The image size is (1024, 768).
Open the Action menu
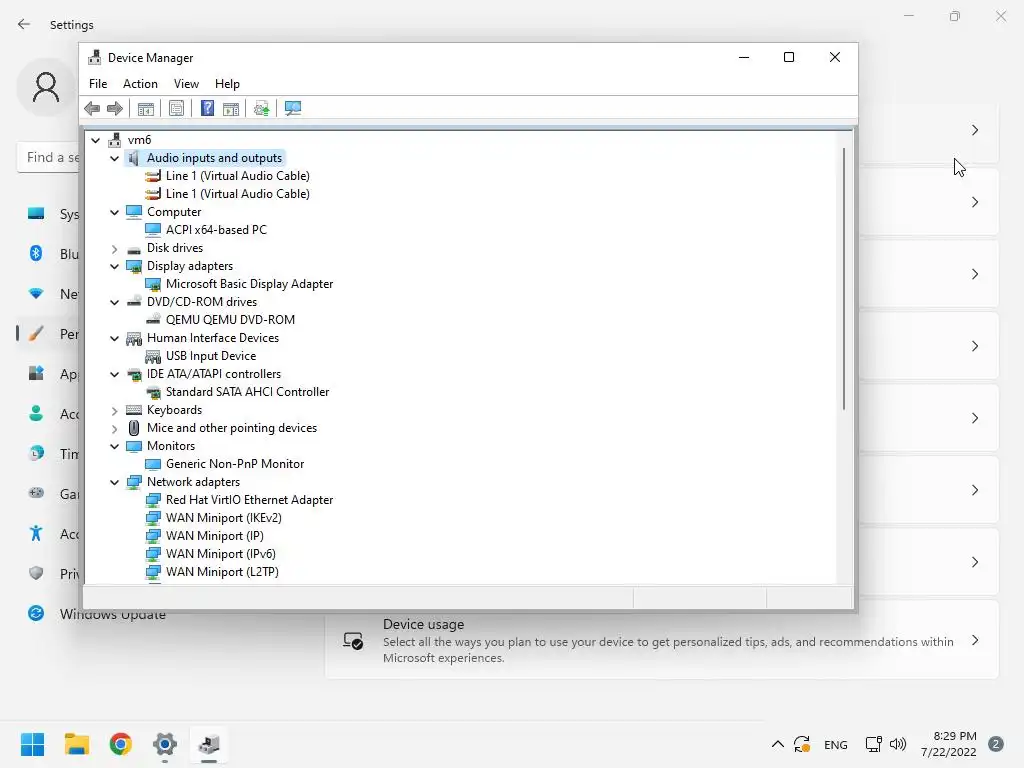[x=140, y=84]
